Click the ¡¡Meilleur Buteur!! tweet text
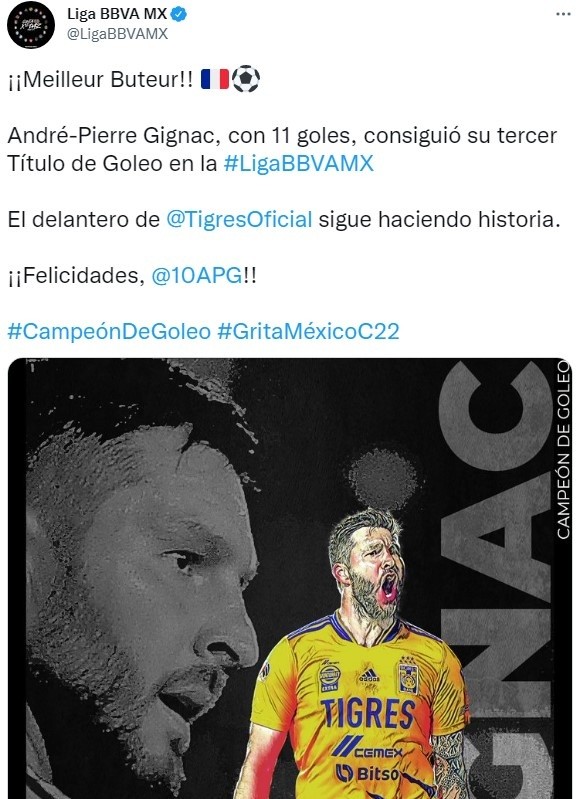Image resolution: width=580 pixels, height=799 pixels. [101, 79]
